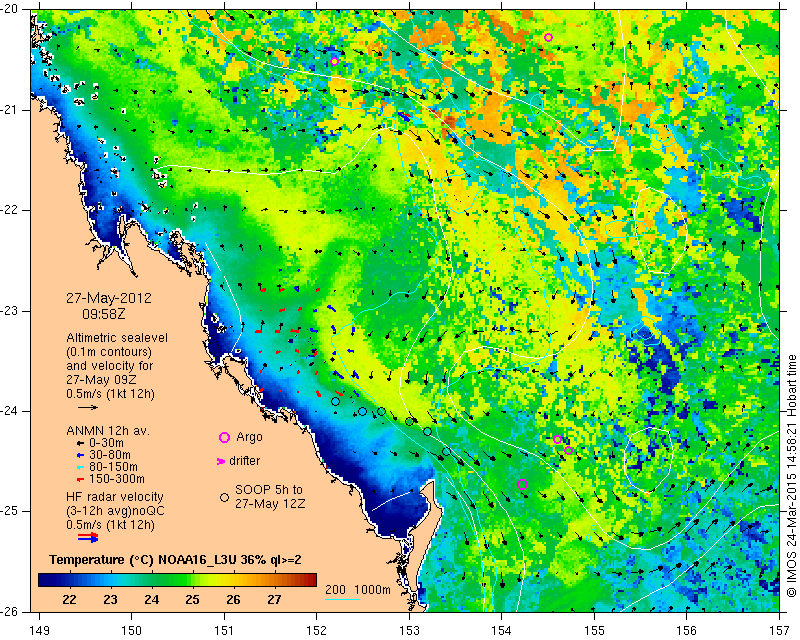Click the easternmost SOOP circle near 24.4S 153.4E
The image size is (800, 640).
tap(446, 452)
